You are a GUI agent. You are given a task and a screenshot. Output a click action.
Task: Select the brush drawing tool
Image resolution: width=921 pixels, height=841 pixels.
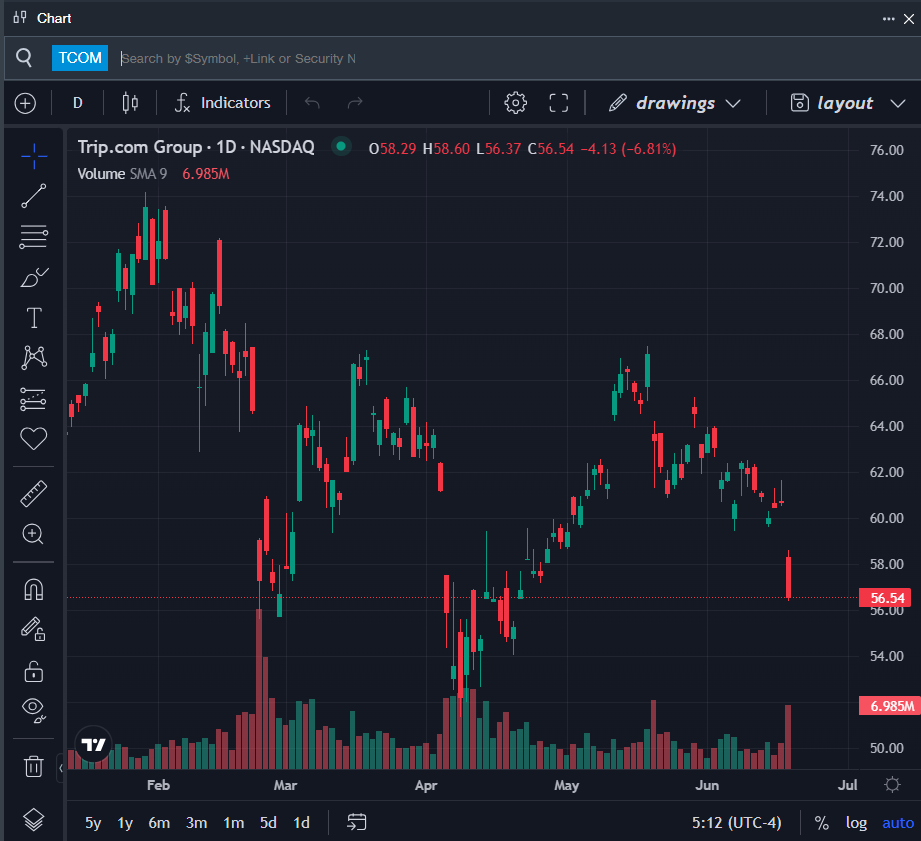[33, 277]
